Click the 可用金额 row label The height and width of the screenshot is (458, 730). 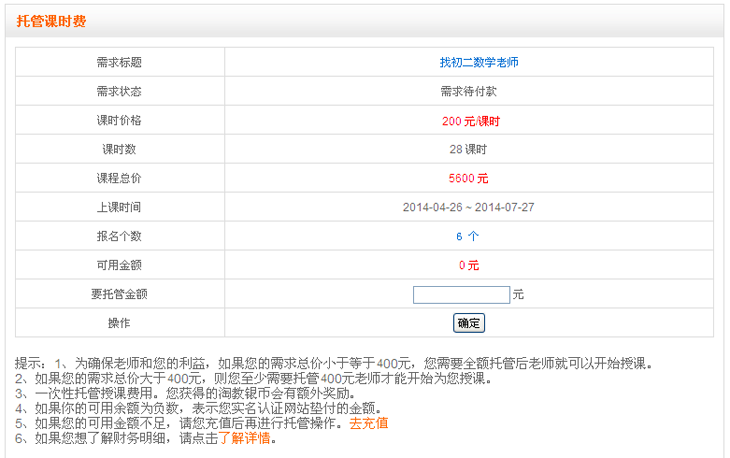click(x=119, y=265)
